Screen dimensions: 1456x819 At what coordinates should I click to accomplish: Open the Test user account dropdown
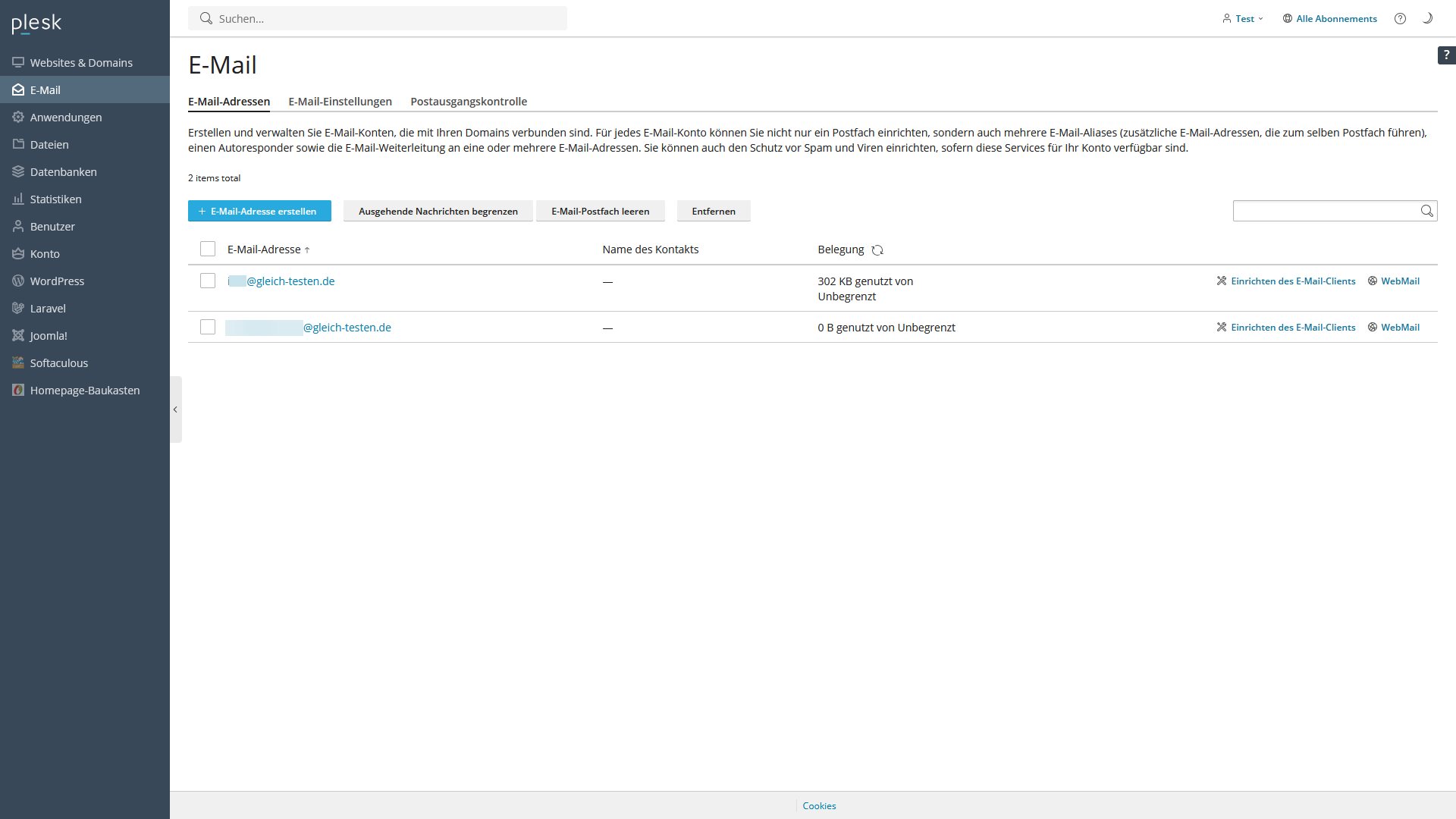1242,18
